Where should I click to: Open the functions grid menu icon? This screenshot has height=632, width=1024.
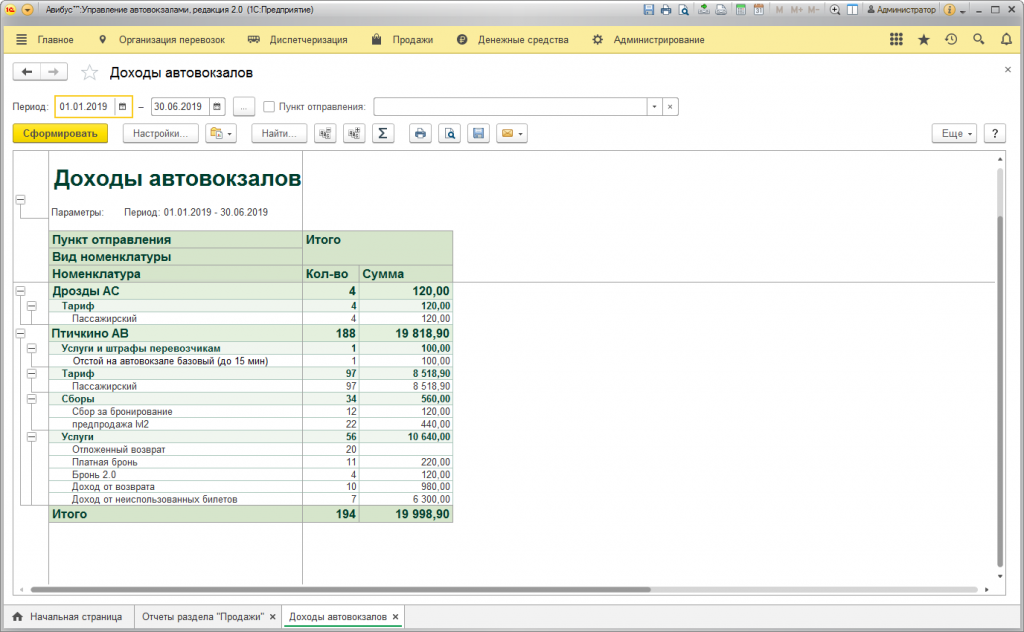pyautogui.click(x=896, y=40)
